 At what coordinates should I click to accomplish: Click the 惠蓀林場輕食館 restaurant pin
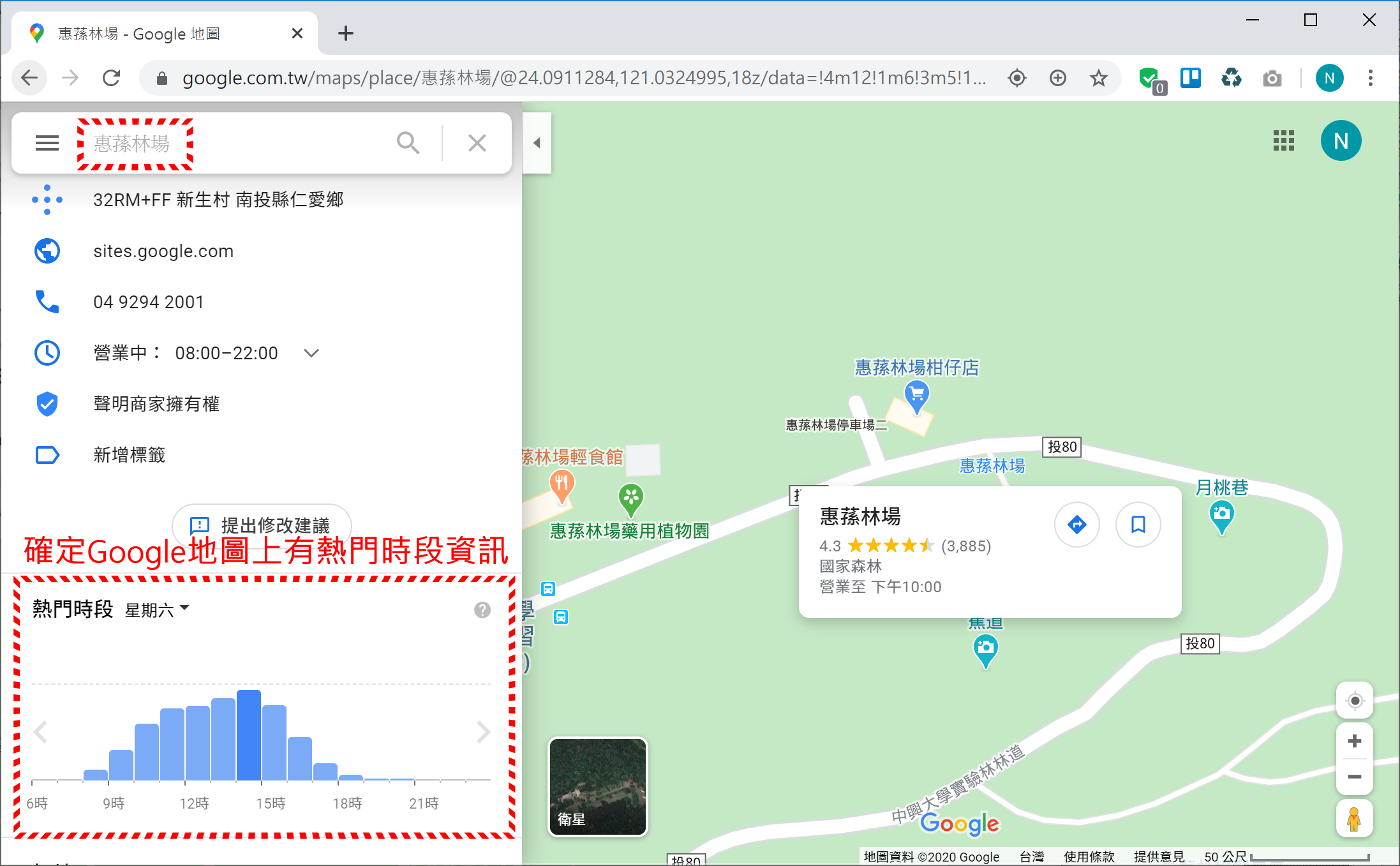562,486
